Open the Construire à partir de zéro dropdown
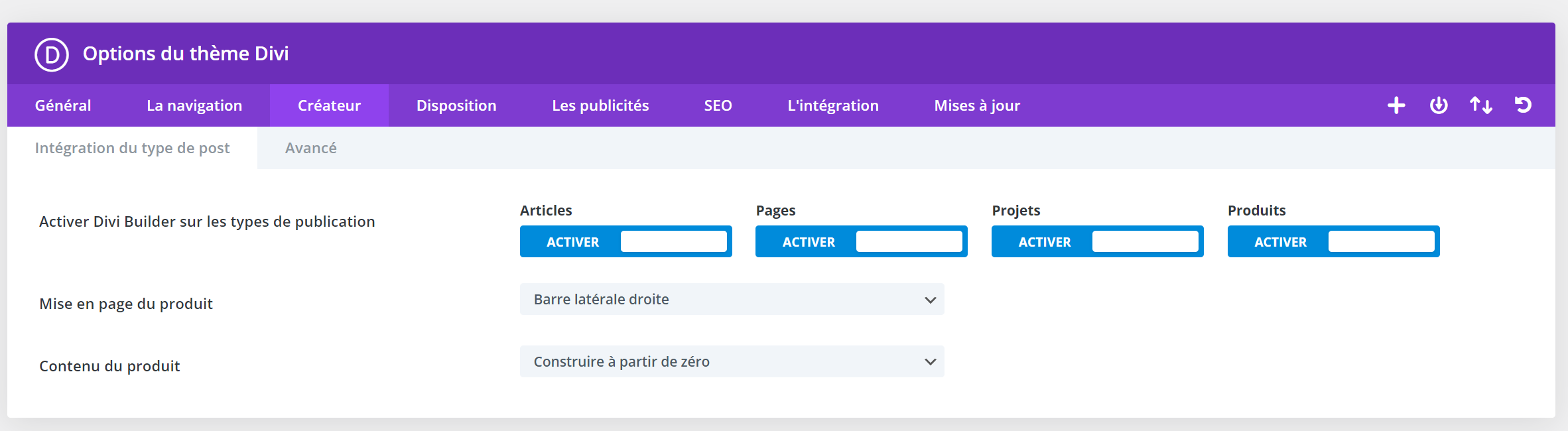1568x431 pixels. pyautogui.click(x=732, y=361)
